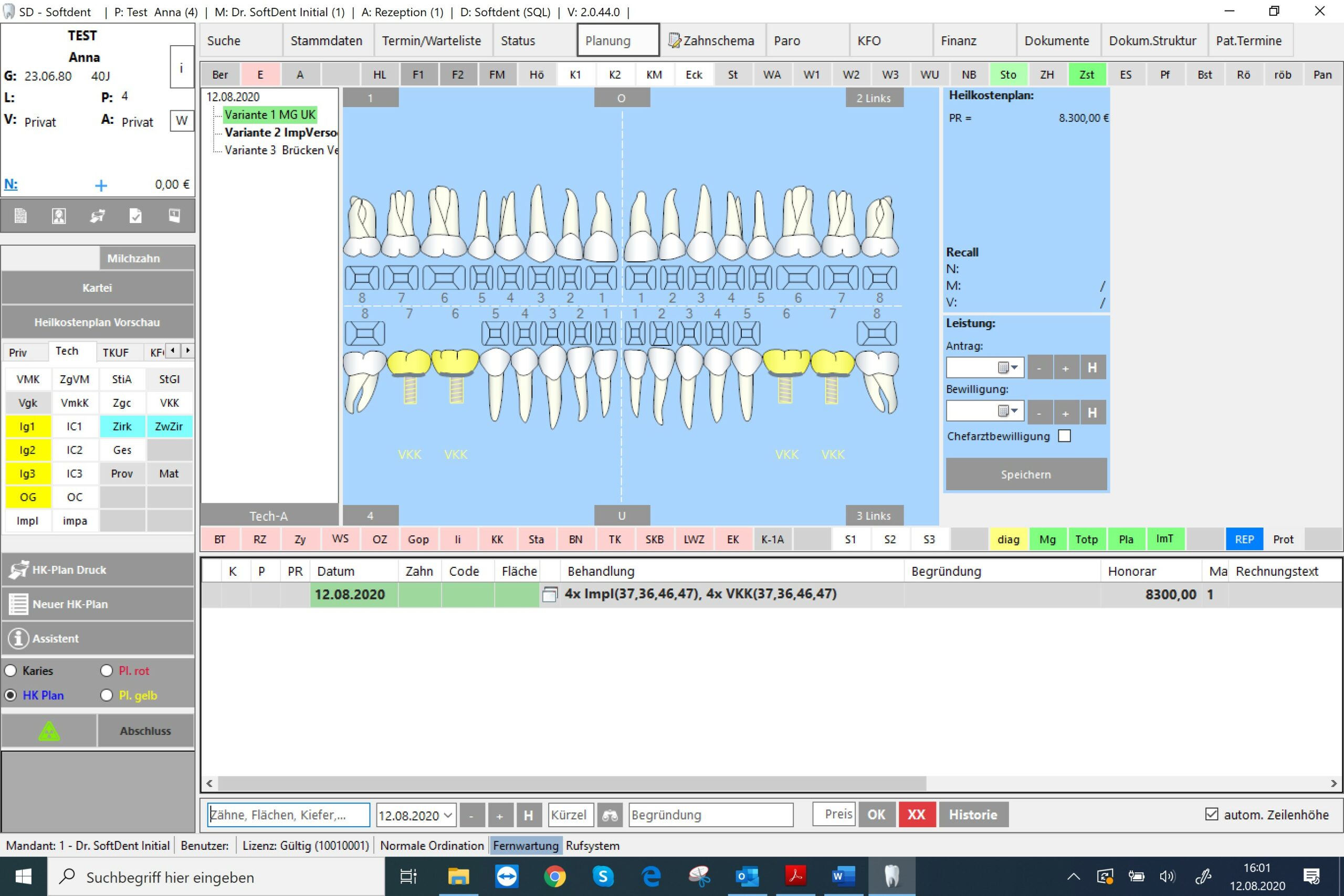Open Word from the taskbar
The width and height of the screenshot is (1344, 896).
844,876
